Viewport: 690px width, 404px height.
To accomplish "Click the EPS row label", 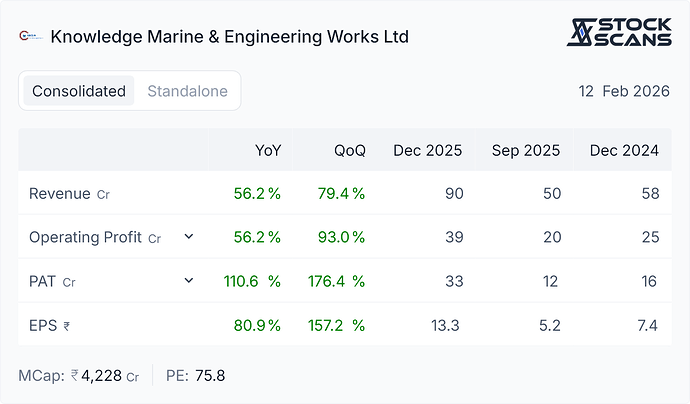I will [44, 325].
